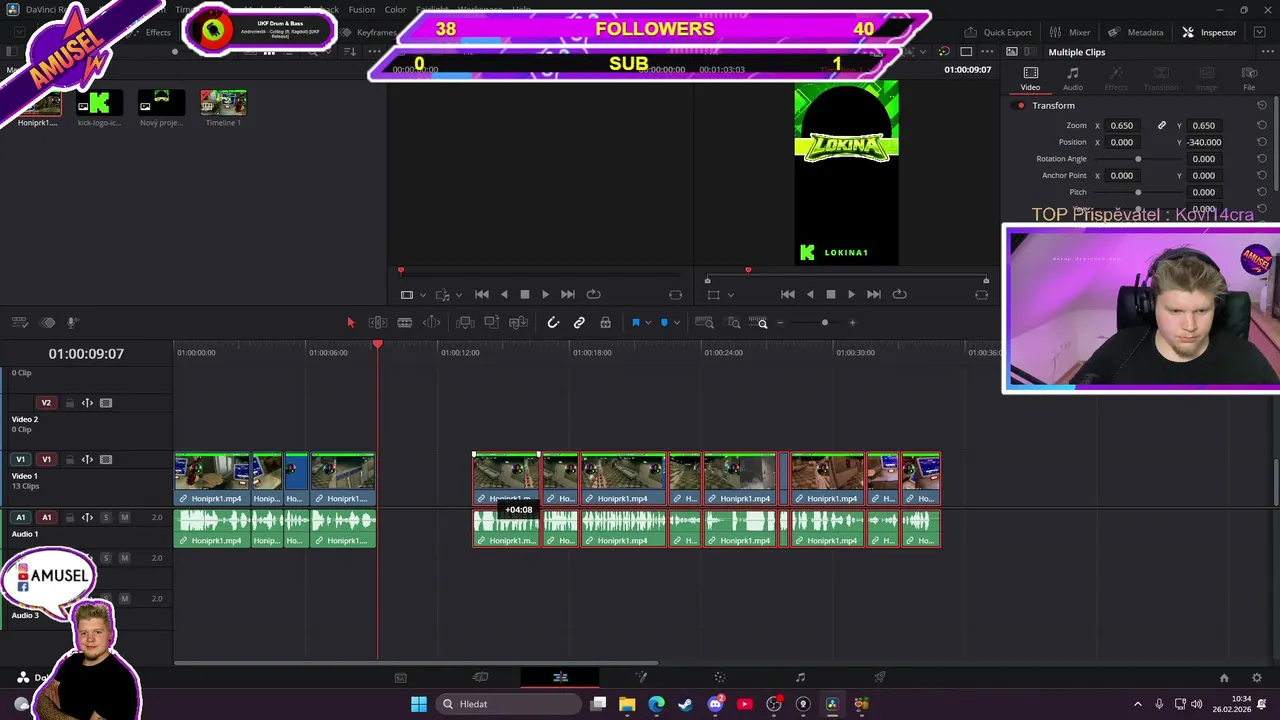Open the Quick Export dialog

pyautogui.click(x=998, y=32)
